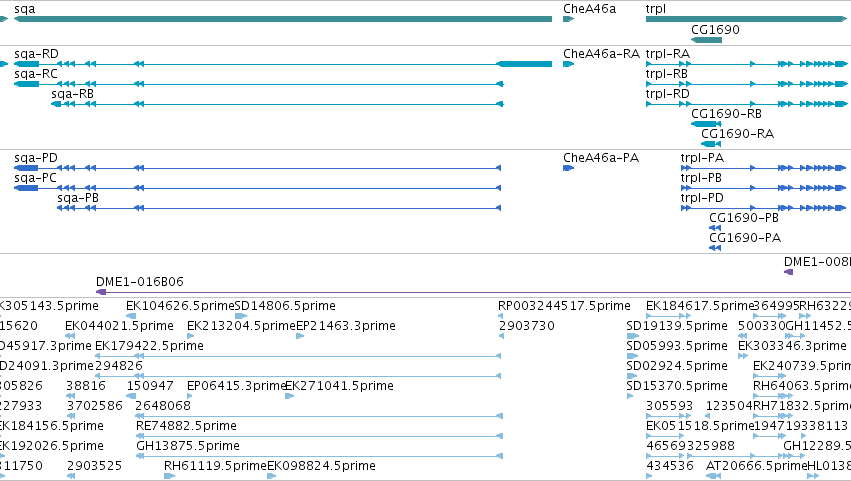Select the CG1690-PA protein label
Screen dimensions: 851x481
pos(745,238)
